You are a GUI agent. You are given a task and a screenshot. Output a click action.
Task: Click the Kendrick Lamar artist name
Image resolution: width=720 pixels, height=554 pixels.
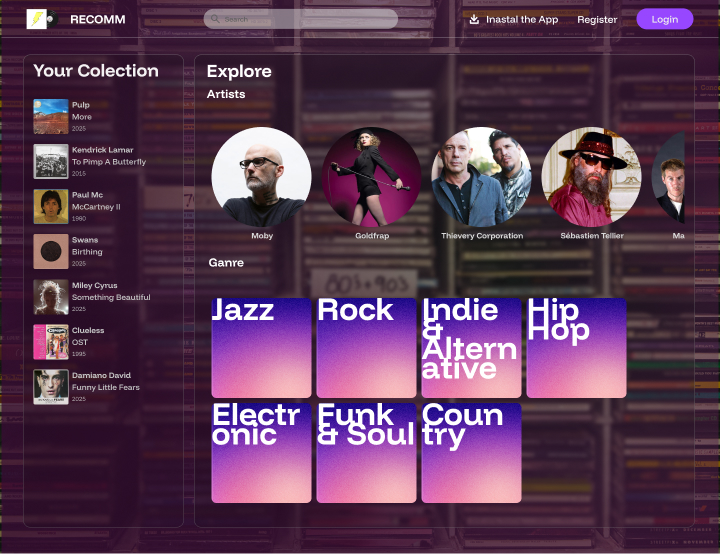102,150
